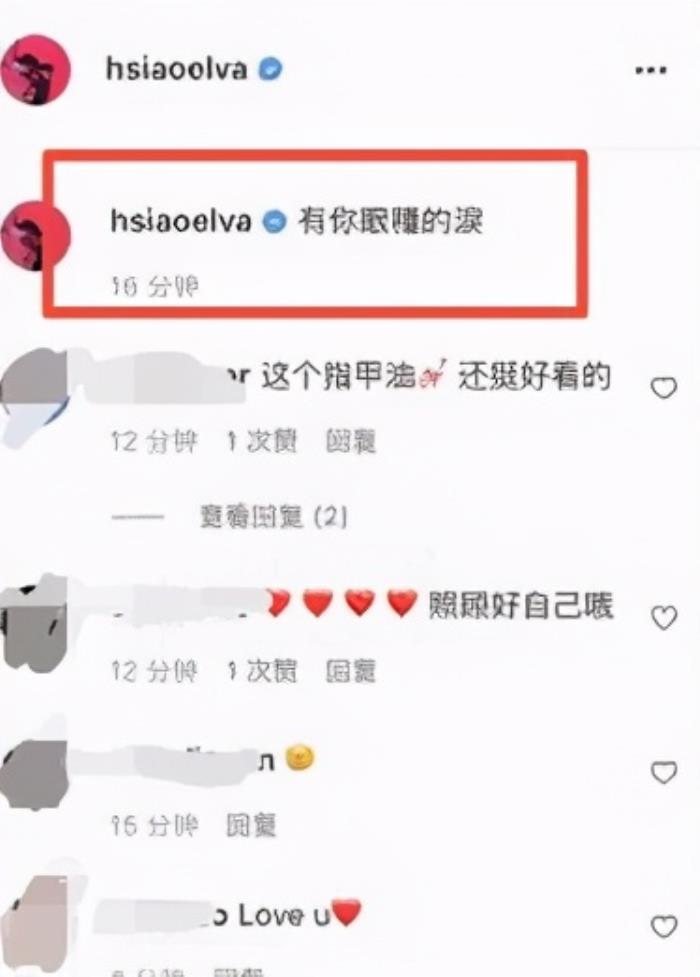Viewport: 700px width, 977px height.
Task: Reply to the smiley emoji comment
Action: (251, 826)
